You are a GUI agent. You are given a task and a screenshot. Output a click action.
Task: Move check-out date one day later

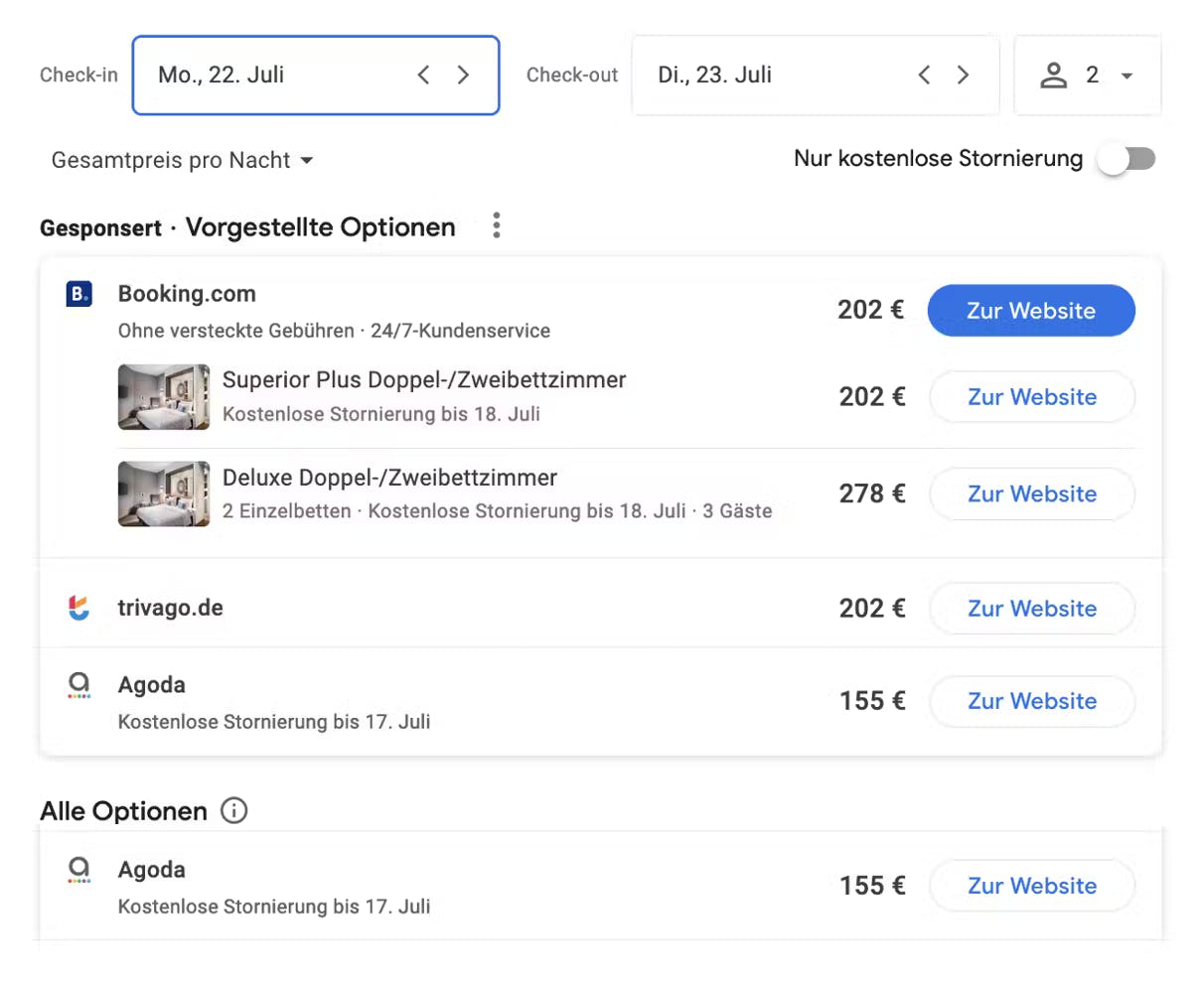(x=963, y=75)
